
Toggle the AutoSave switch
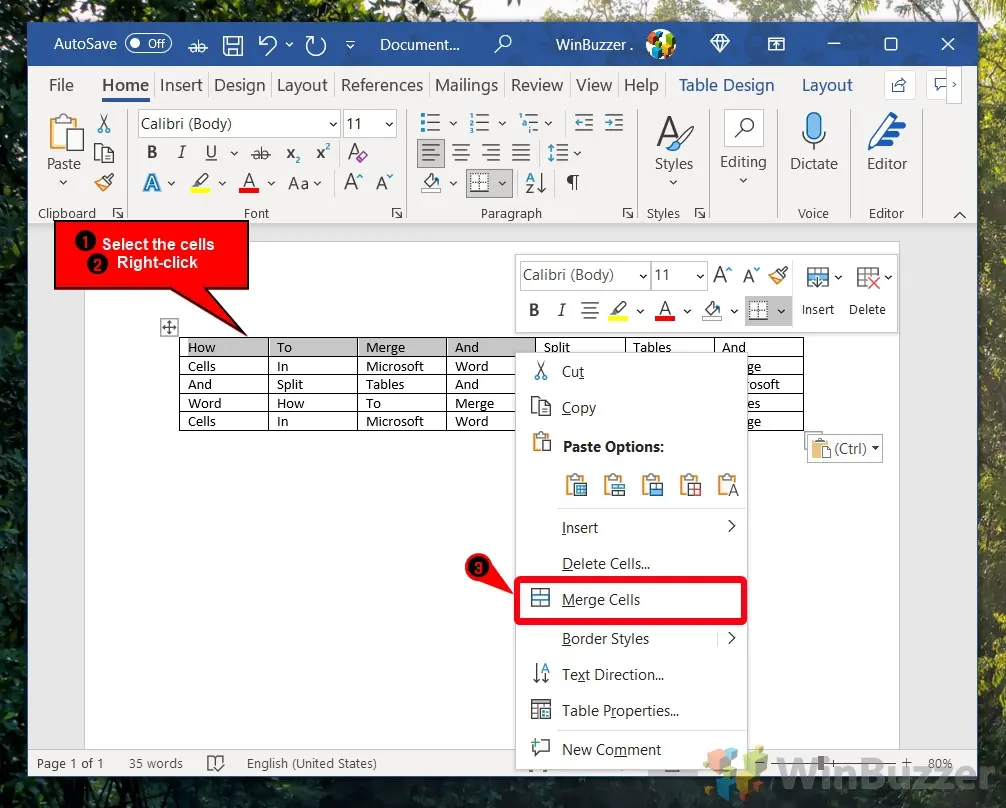point(148,44)
